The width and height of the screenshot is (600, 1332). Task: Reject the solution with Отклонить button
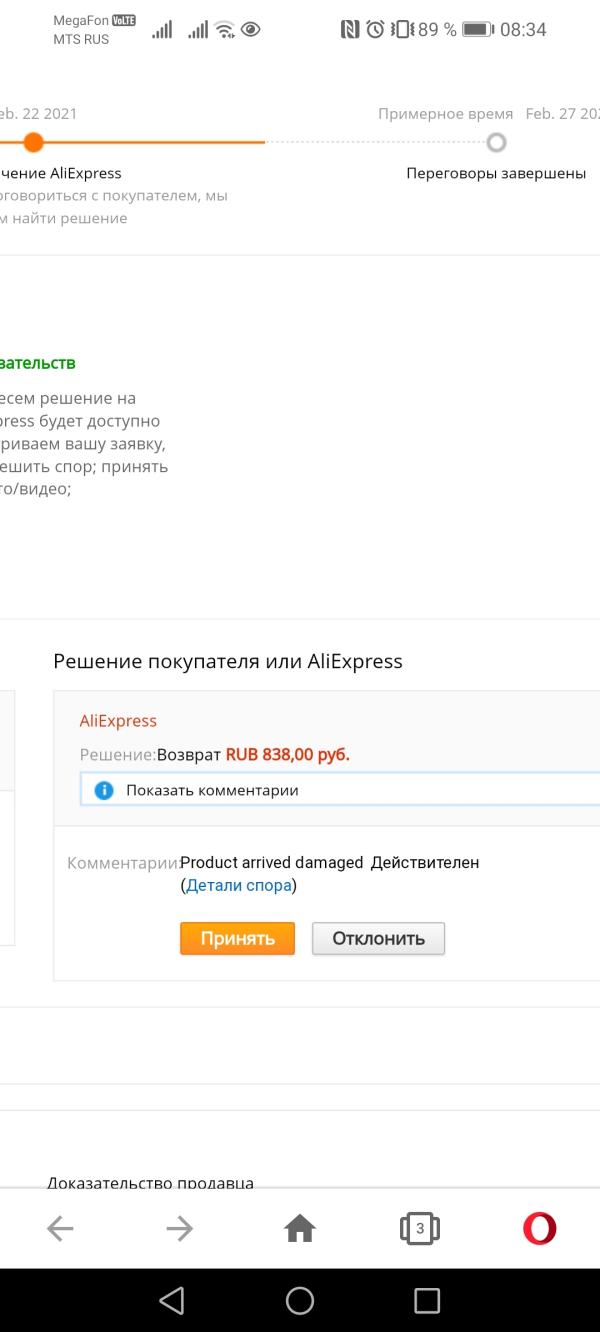click(378, 938)
